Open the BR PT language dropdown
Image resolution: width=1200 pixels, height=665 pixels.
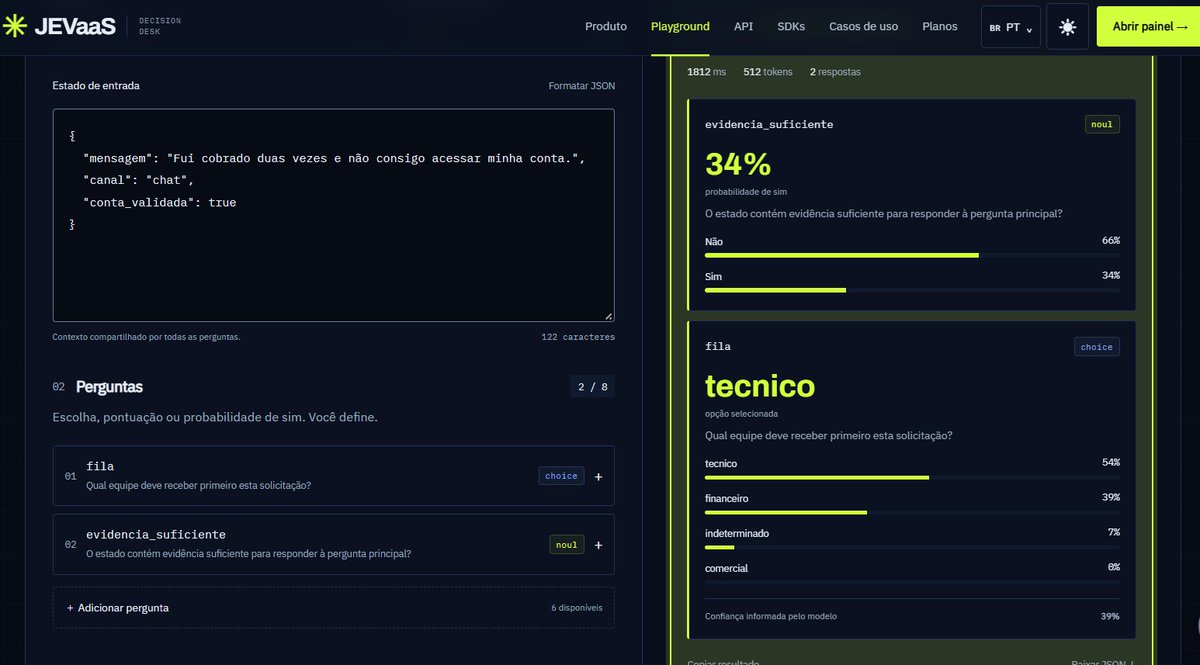(x=1010, y=27)
